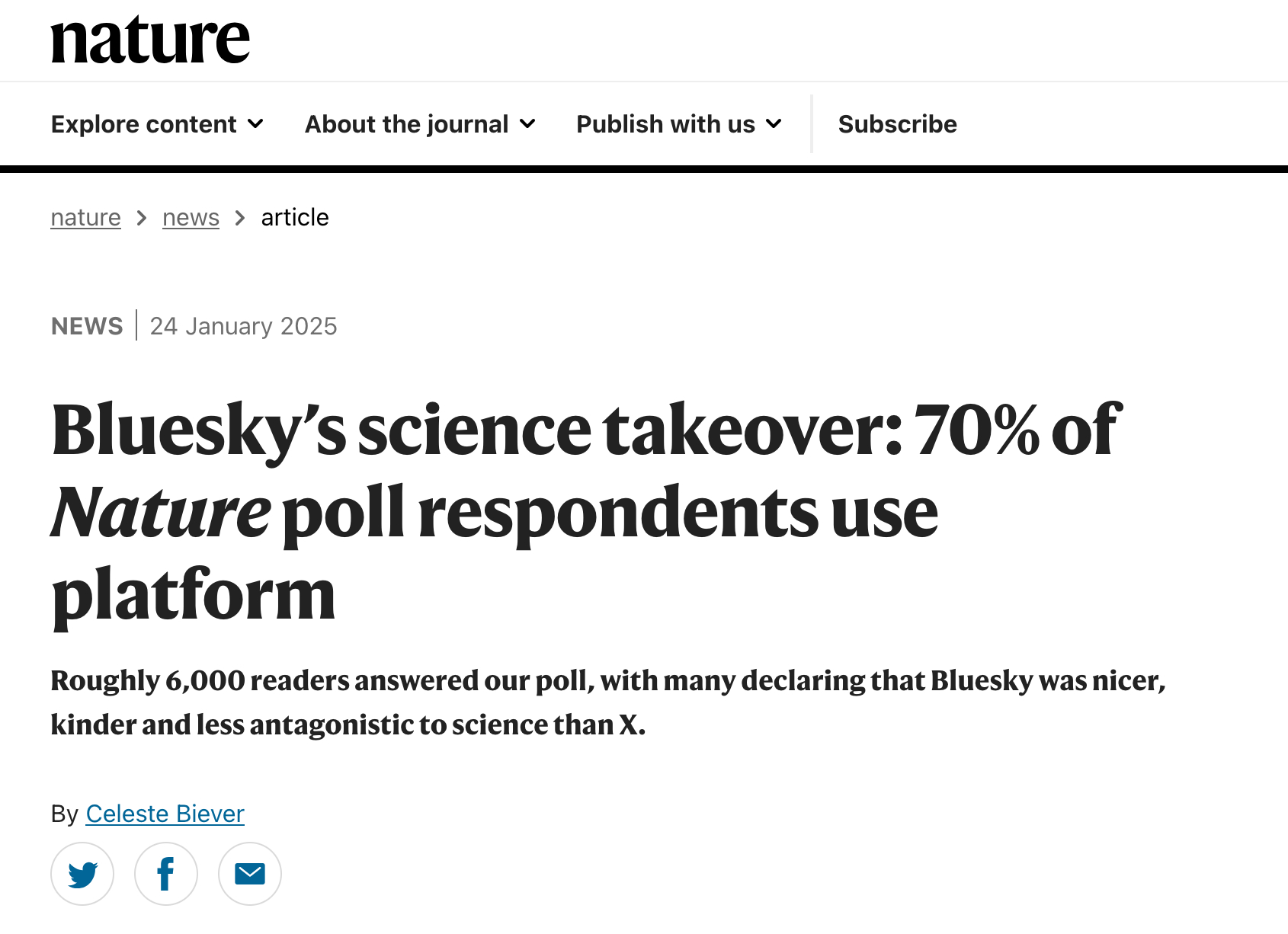This screenshot has width=1288, height=934.
Task: Click the article breadcrumb text
Action: pos(295,218)
